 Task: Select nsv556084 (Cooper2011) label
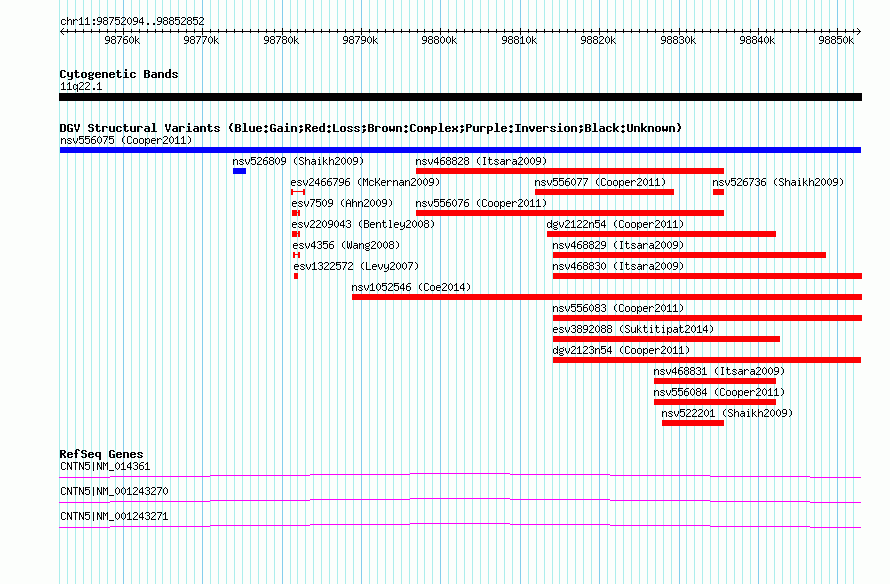tap(719, 392)
